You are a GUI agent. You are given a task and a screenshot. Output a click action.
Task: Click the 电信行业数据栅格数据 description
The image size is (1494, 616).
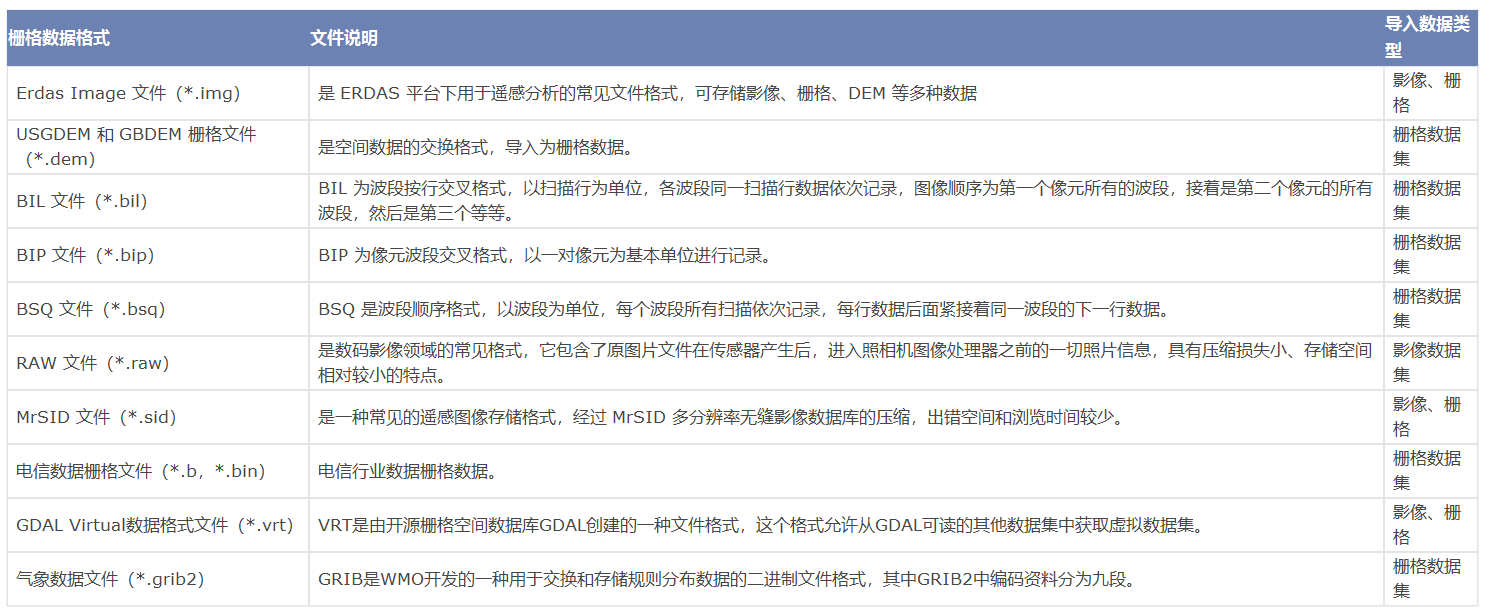pyautogui.click(x=406, y=471)
